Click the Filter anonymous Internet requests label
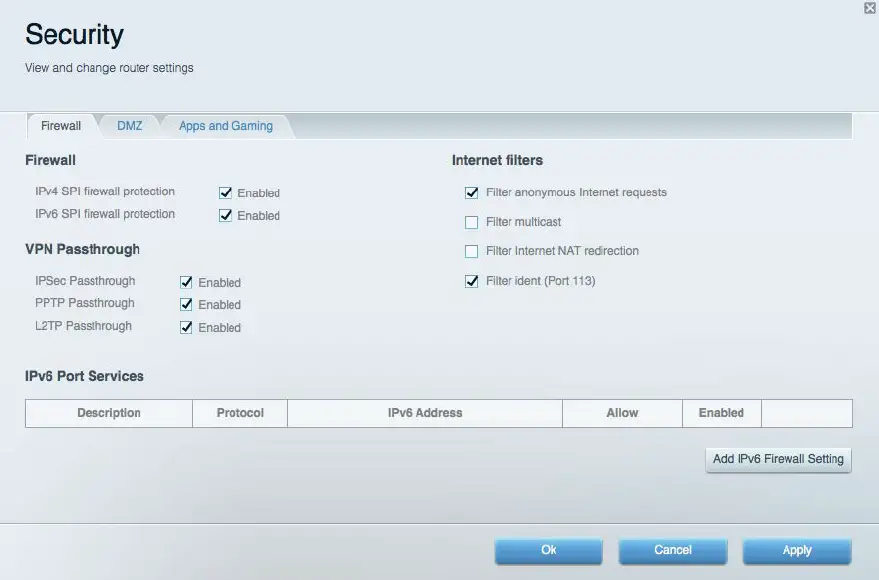The height and width of the screenshot is (580, 879). tap(576, 192)
